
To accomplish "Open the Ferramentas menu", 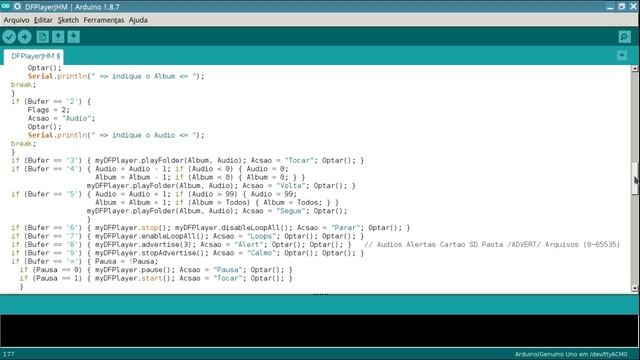I will (x=104, y=20).
